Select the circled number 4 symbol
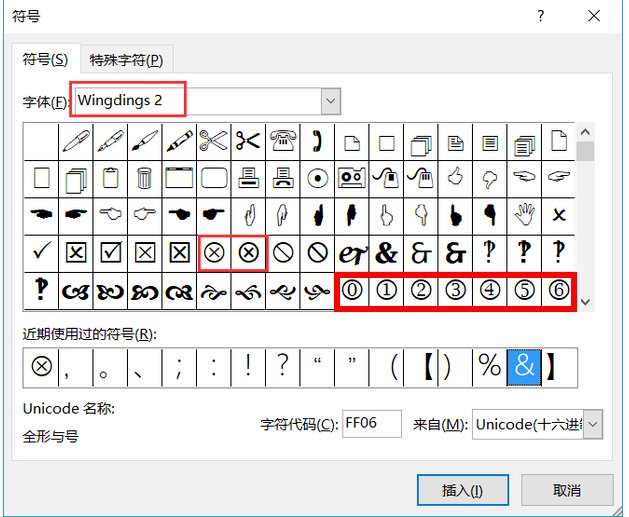 point(489,290)
